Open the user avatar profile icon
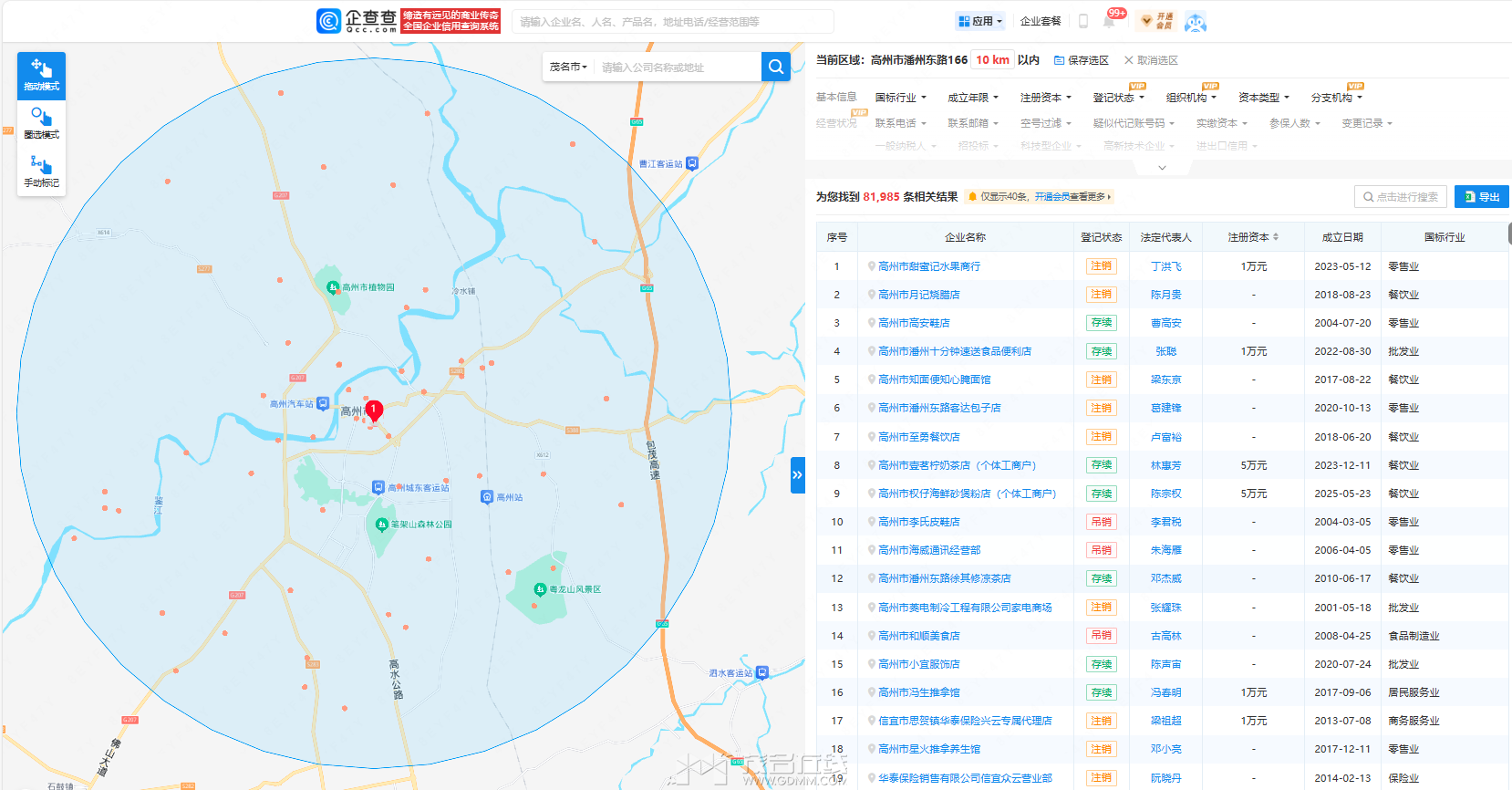The image size is (1512, 790). pos(1196,22)
